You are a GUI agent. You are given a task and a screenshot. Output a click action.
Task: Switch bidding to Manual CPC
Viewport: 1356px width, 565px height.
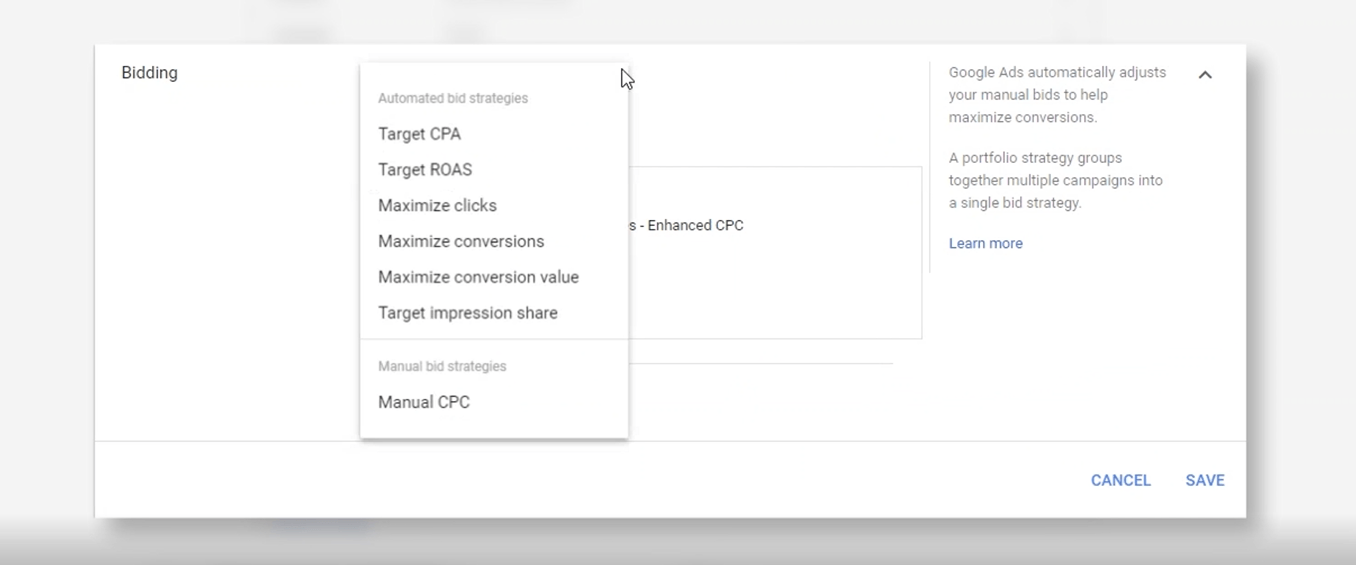pyautogui.click(x=424, y=402)
